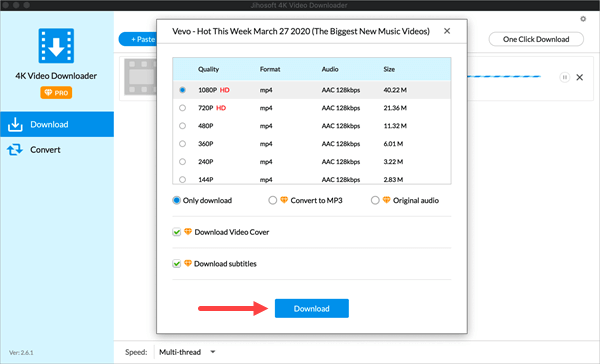This screenshot has width=600, height=364.
Task: Click One Click Download button
Action: [536, 39]
